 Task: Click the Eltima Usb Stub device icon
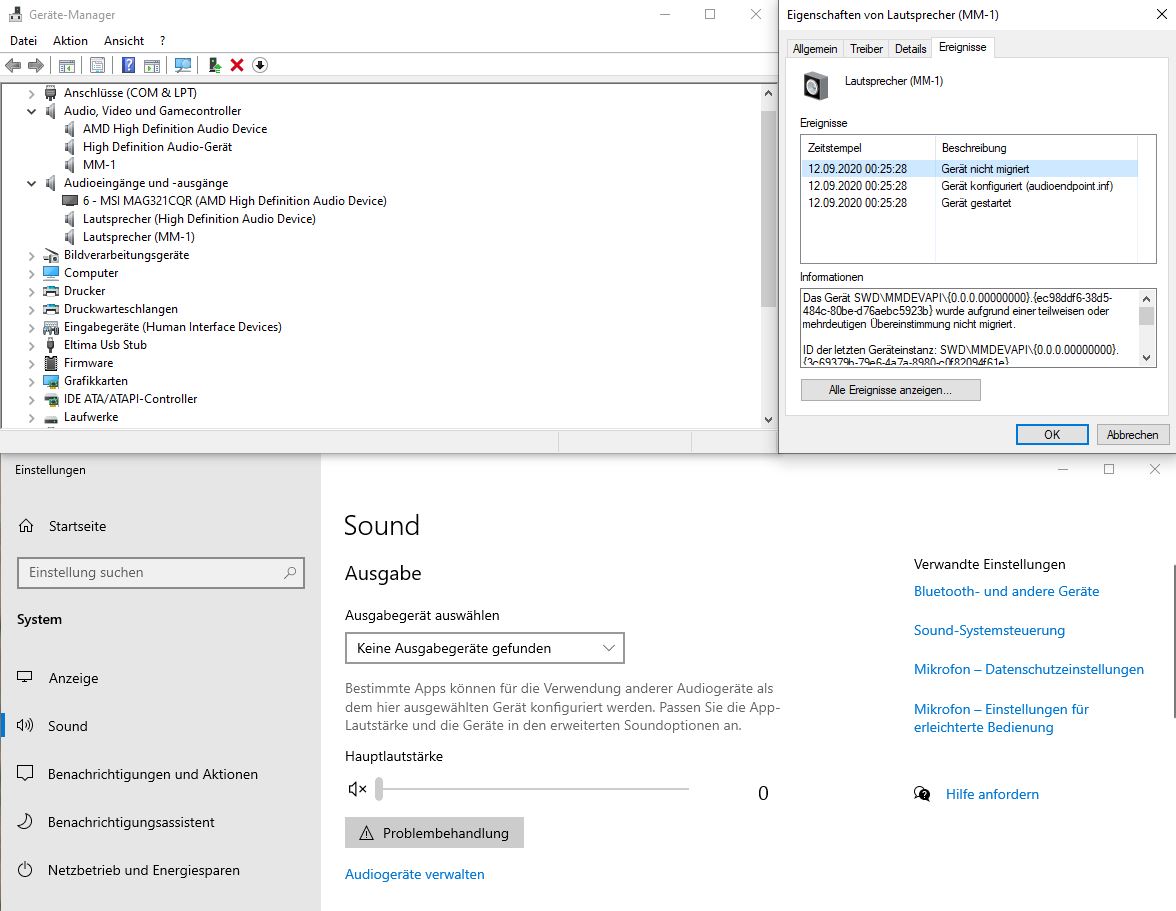click(50, 345)
